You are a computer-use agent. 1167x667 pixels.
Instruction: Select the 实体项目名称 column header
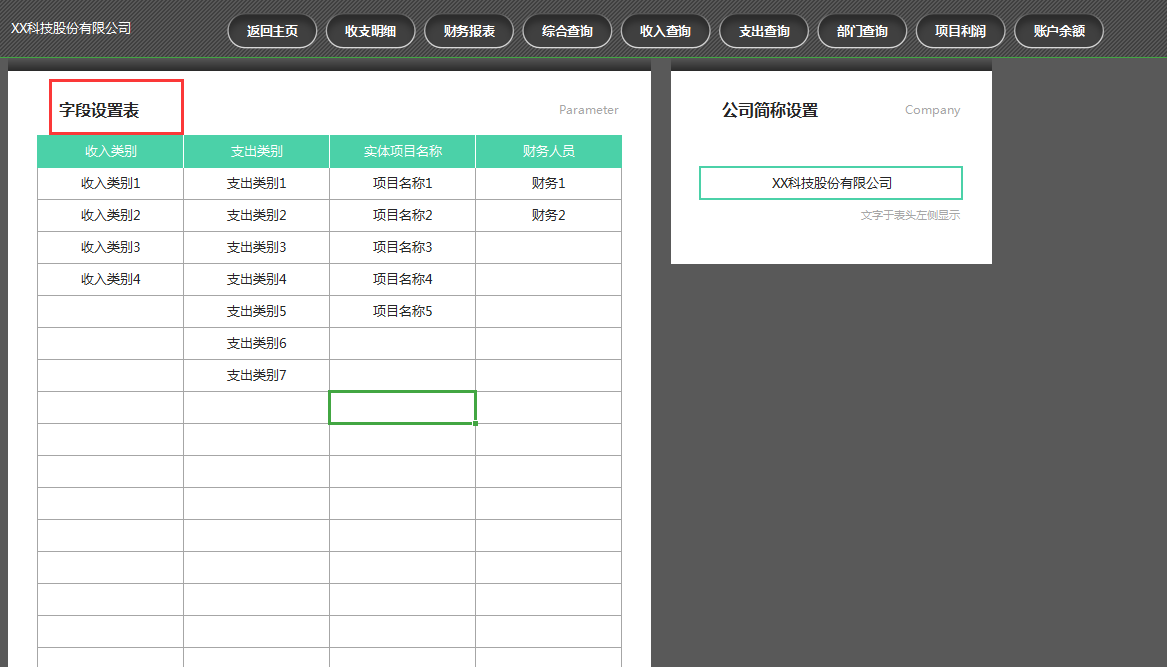pyautogui.click(x=402, y=151)
